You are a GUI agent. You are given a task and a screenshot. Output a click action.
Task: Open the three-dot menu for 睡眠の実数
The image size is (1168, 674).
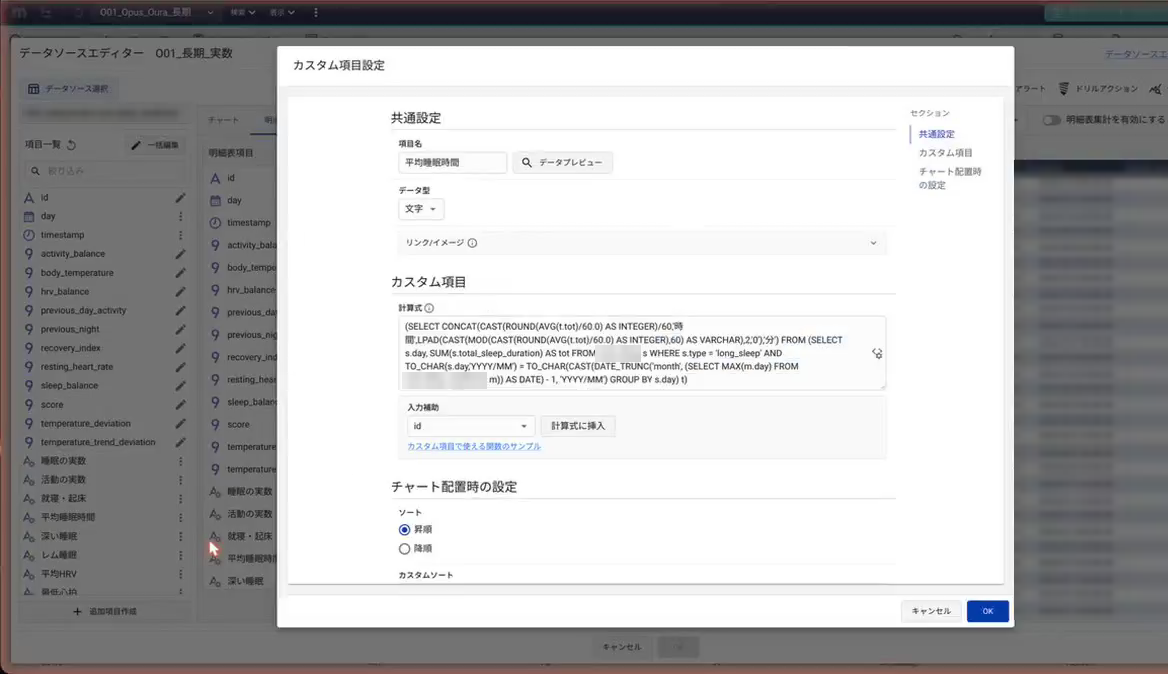click(180, 461)
